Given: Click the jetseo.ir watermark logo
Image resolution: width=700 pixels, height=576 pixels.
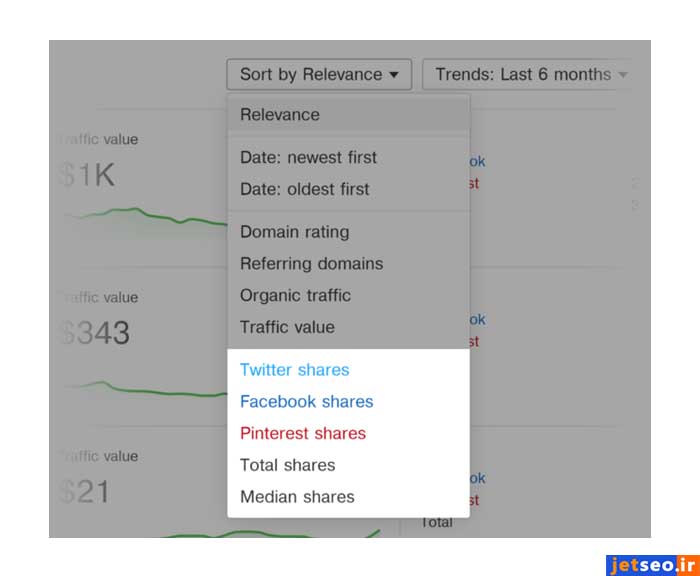Looking at the screenshot, I should click(x=652, y=564).
